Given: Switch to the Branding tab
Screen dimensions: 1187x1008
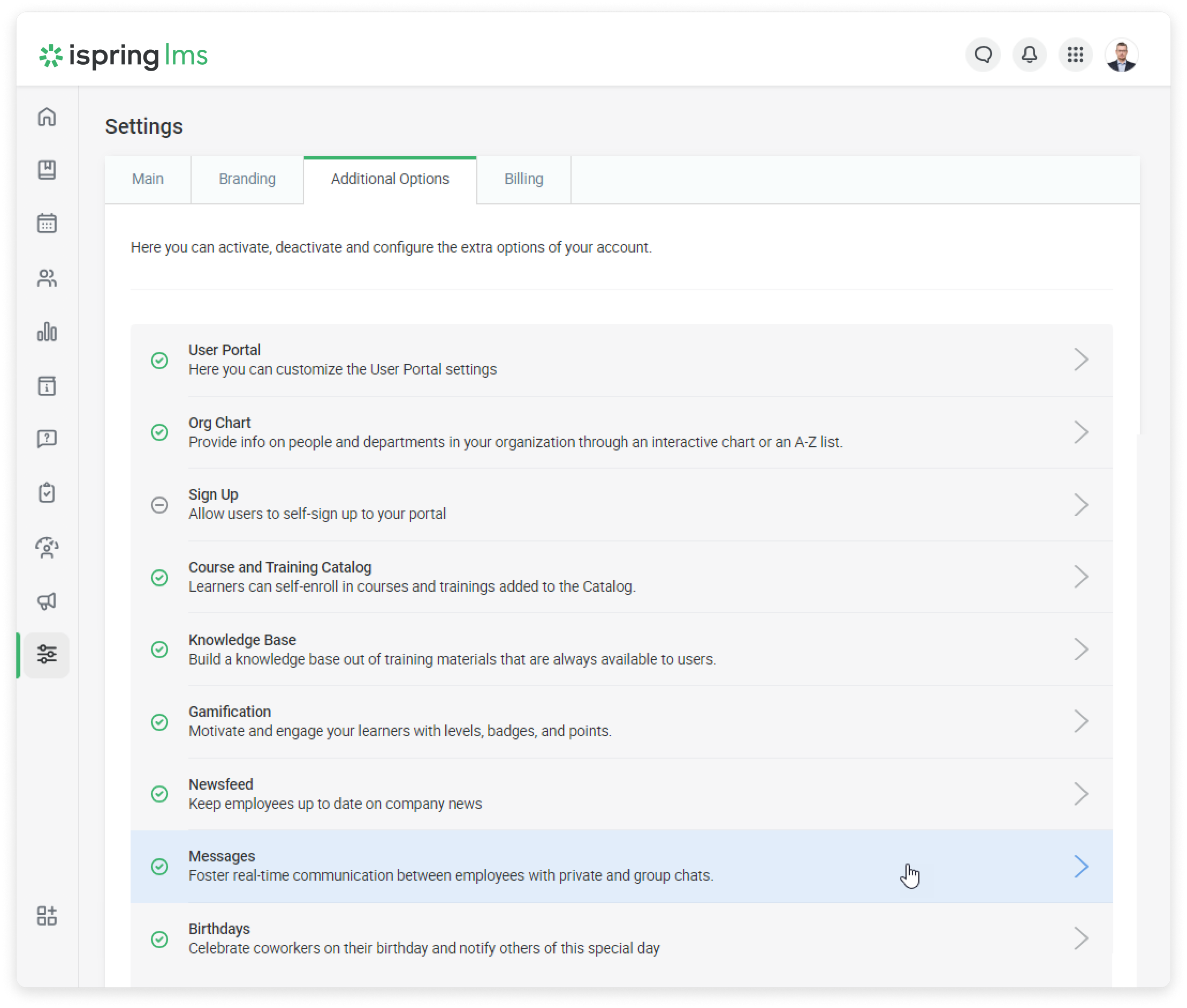Looking at the screenshot, I should click(x=247, y=179).
